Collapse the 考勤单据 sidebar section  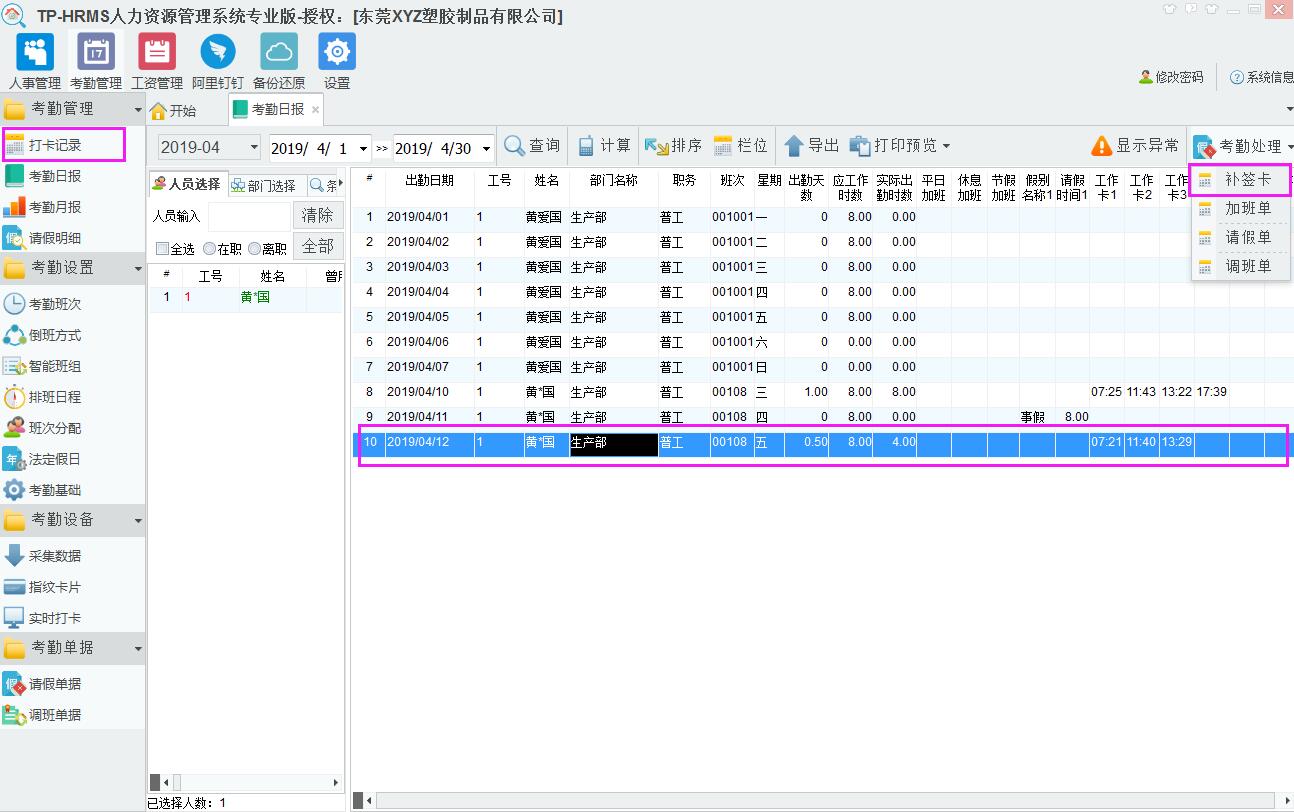pos(138,648)
